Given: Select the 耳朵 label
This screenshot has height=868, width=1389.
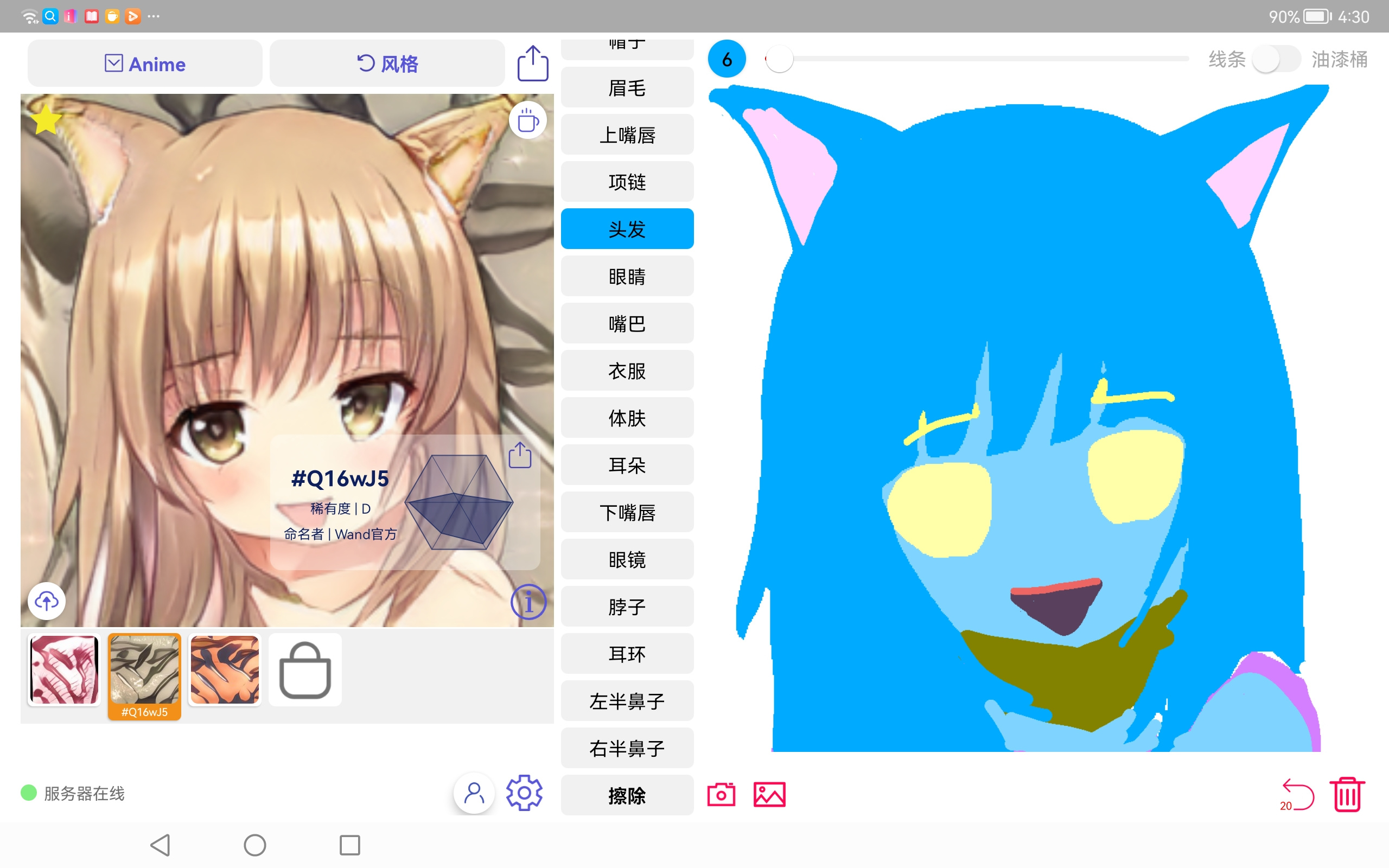Looking at the screenshot, I should tap(627, 464).
